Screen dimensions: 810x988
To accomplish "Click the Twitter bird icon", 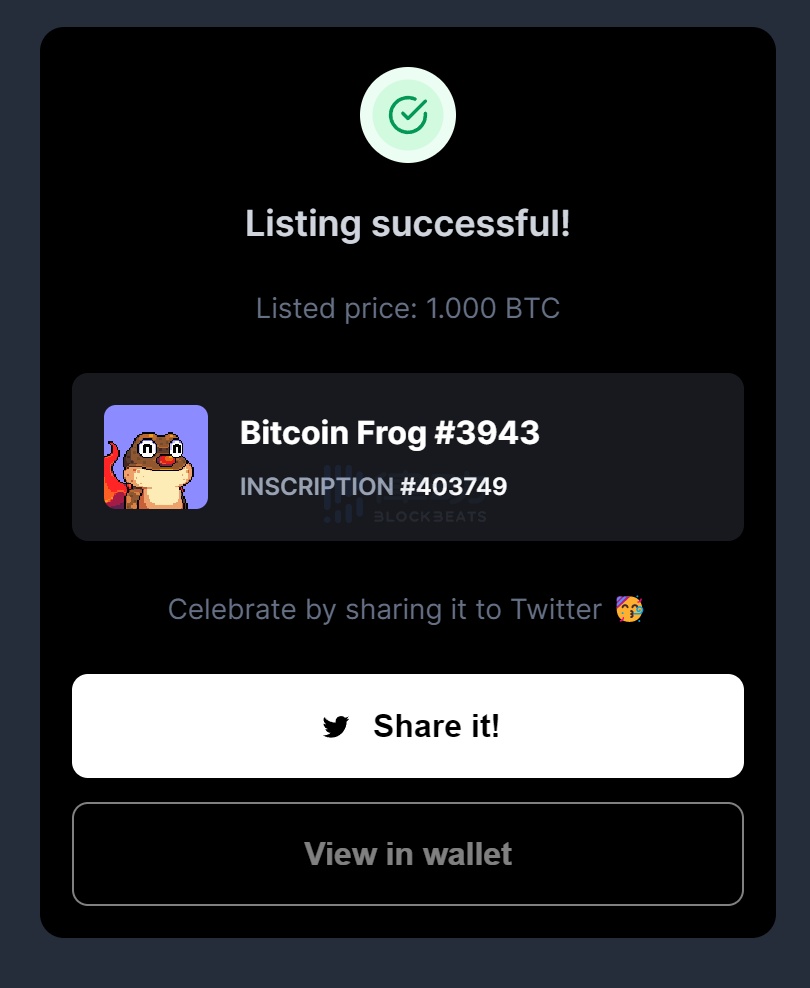I will [x=336, y=727].
